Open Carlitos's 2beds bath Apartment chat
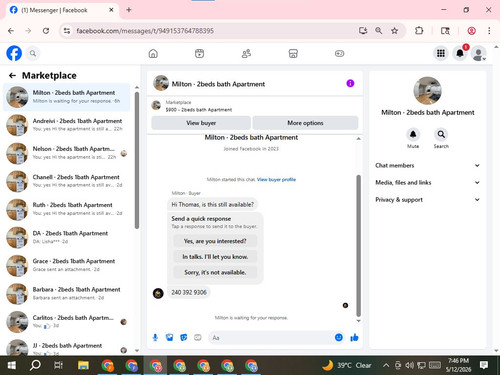The width and height of the screenshot is (500, 375). (x=67, y=322)
